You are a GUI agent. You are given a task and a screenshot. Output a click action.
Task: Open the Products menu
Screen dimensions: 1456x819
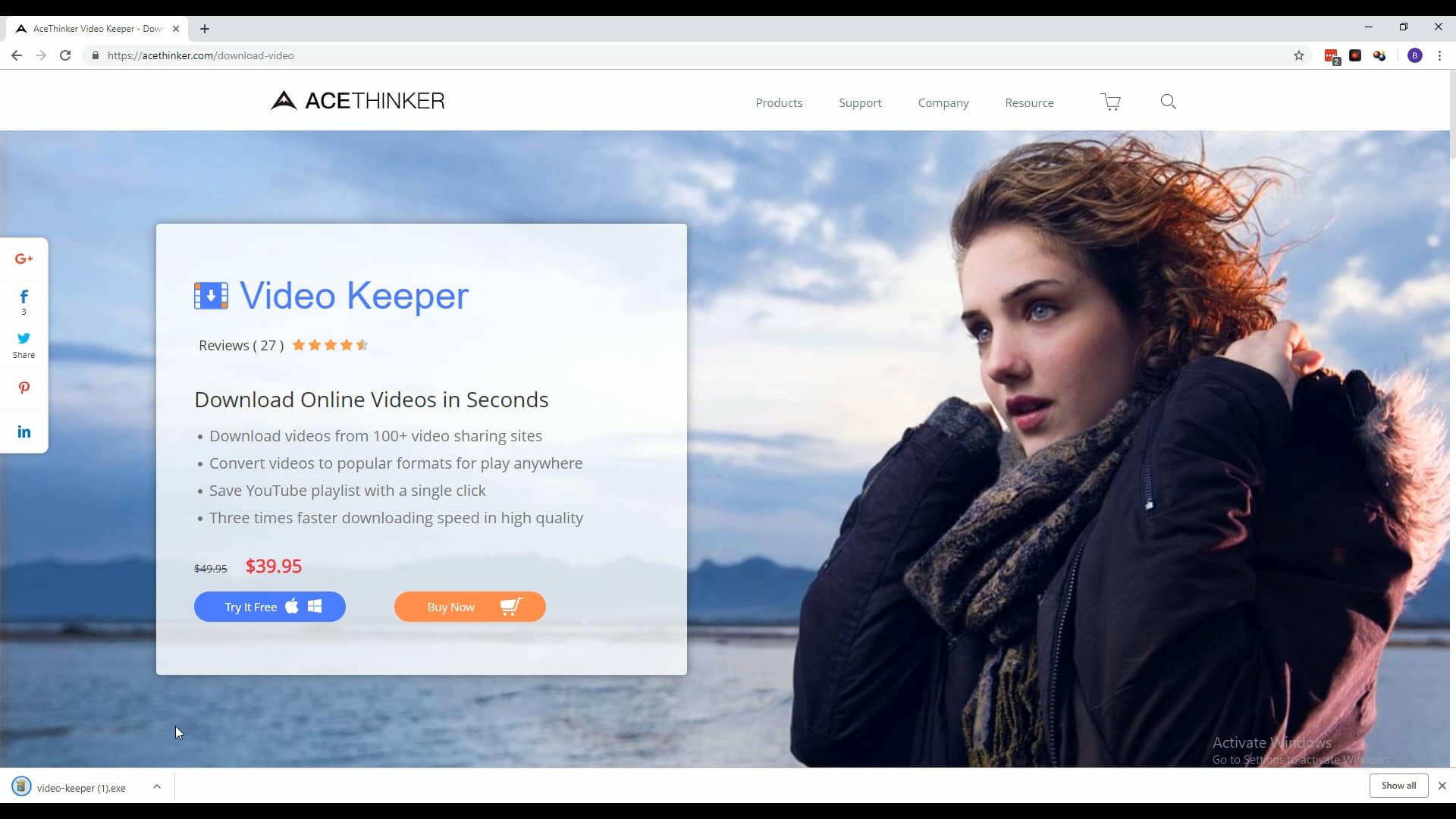point(779,102)
